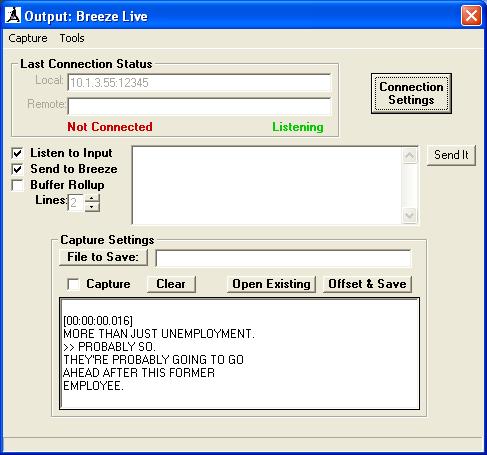The width and height of the screenshot is (487, 455).
Task: Click the line AHEAD AFTER THIS FORMER
Action: coord(139,373)
